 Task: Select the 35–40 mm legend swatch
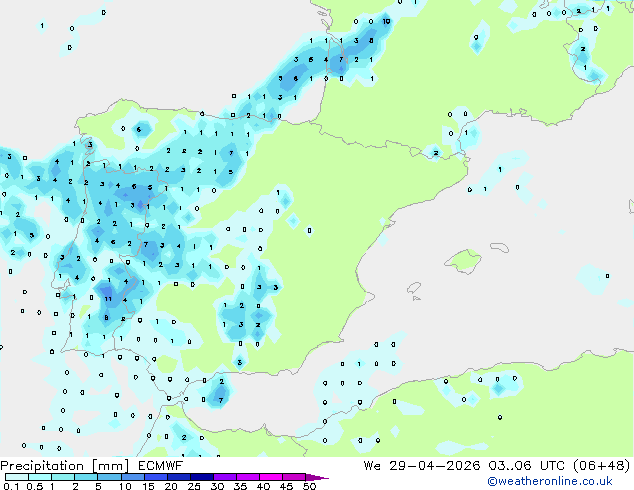(x=247, y=477)
